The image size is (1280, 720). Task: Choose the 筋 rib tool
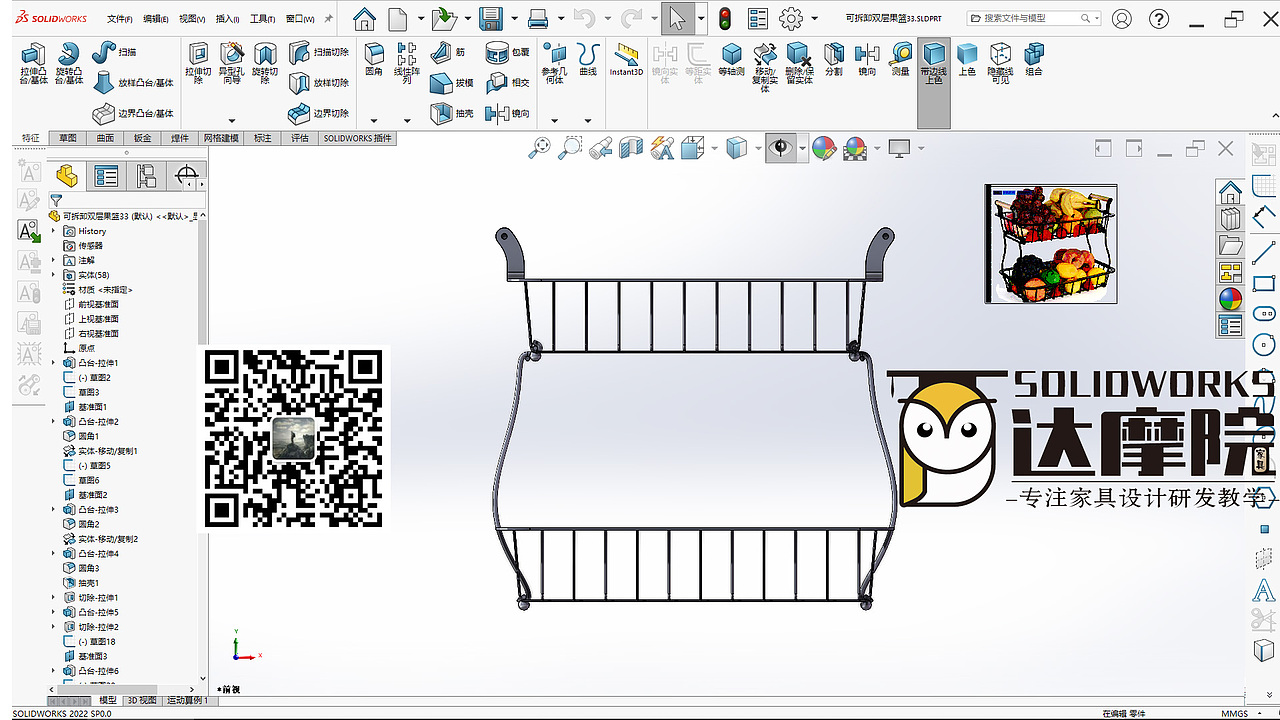447,53
